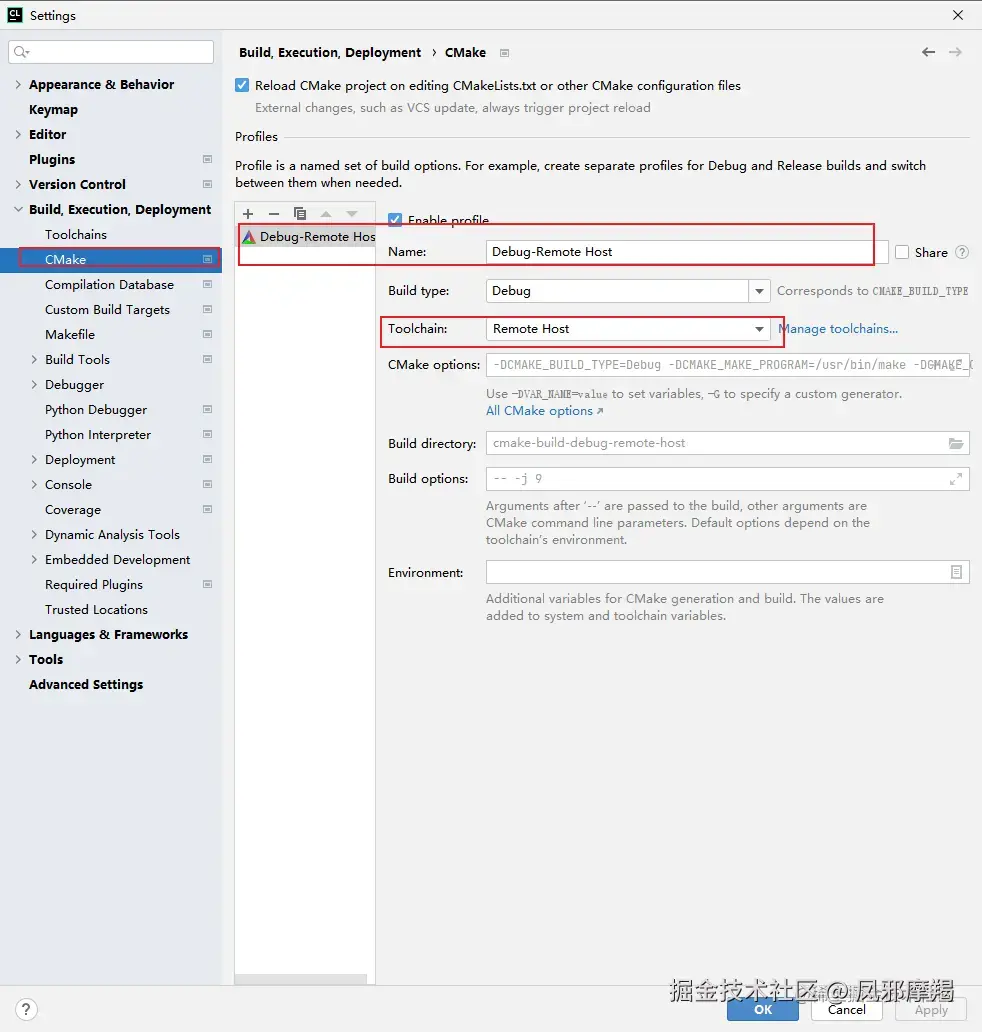
Task: Click into the settings search field
Action: tap(111, 52)
